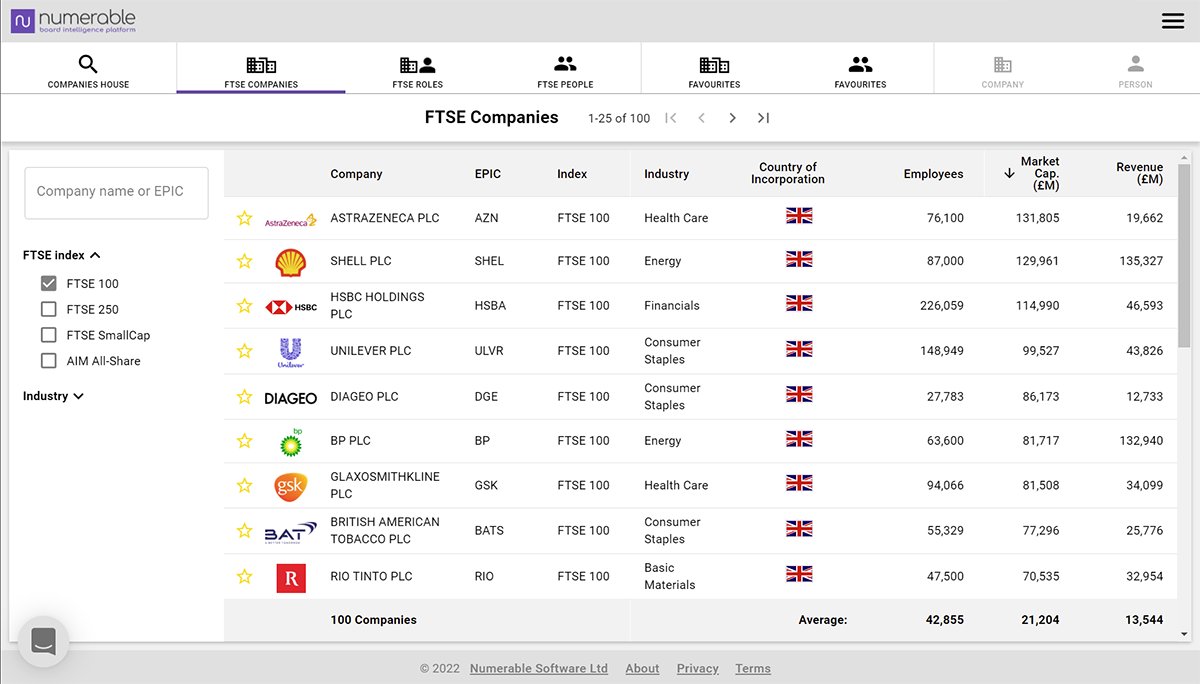
Task: Mark Unilever PLC with the star
Action: click(244, 351)
